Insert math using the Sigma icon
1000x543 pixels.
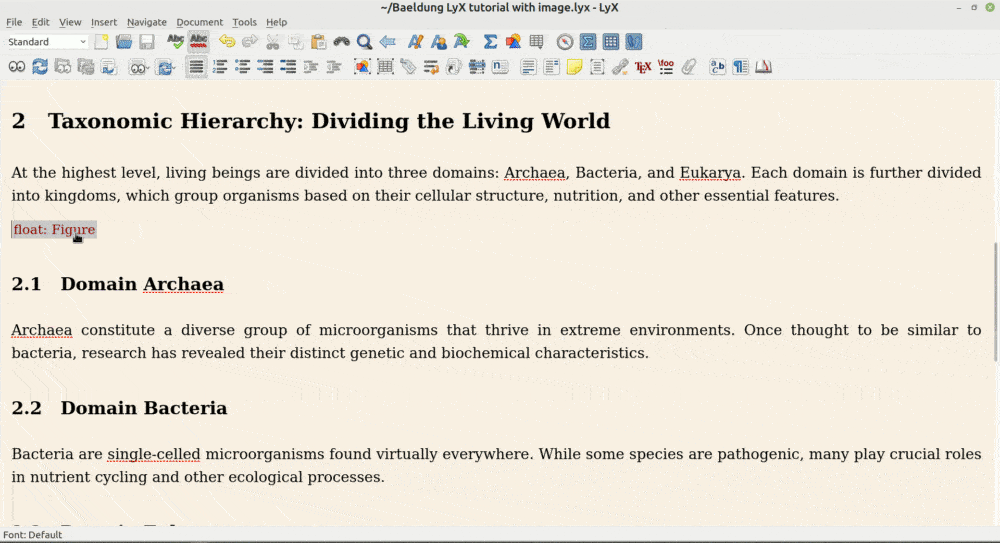point(490,42)
